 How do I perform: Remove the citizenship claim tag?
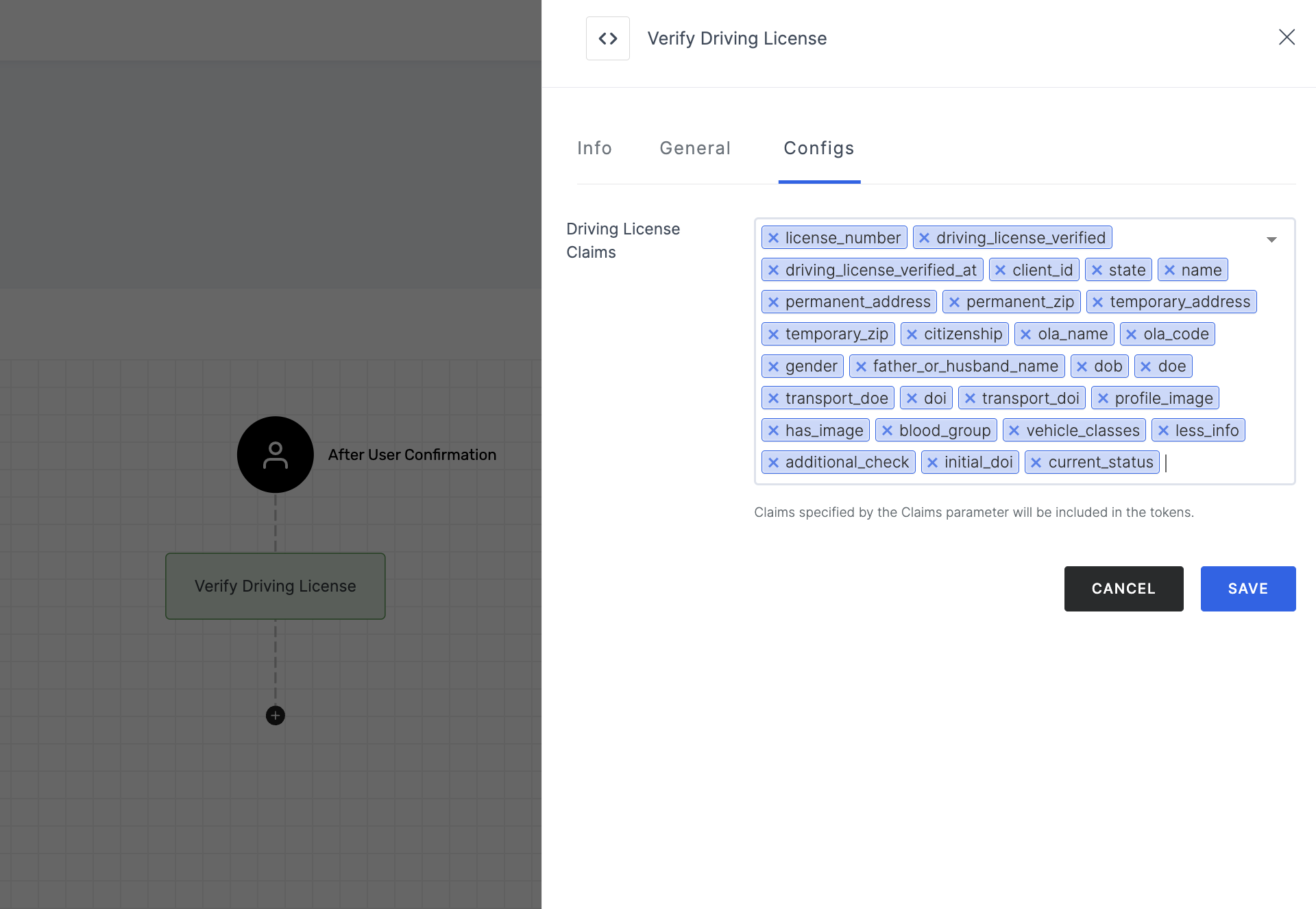coord(912,335)
